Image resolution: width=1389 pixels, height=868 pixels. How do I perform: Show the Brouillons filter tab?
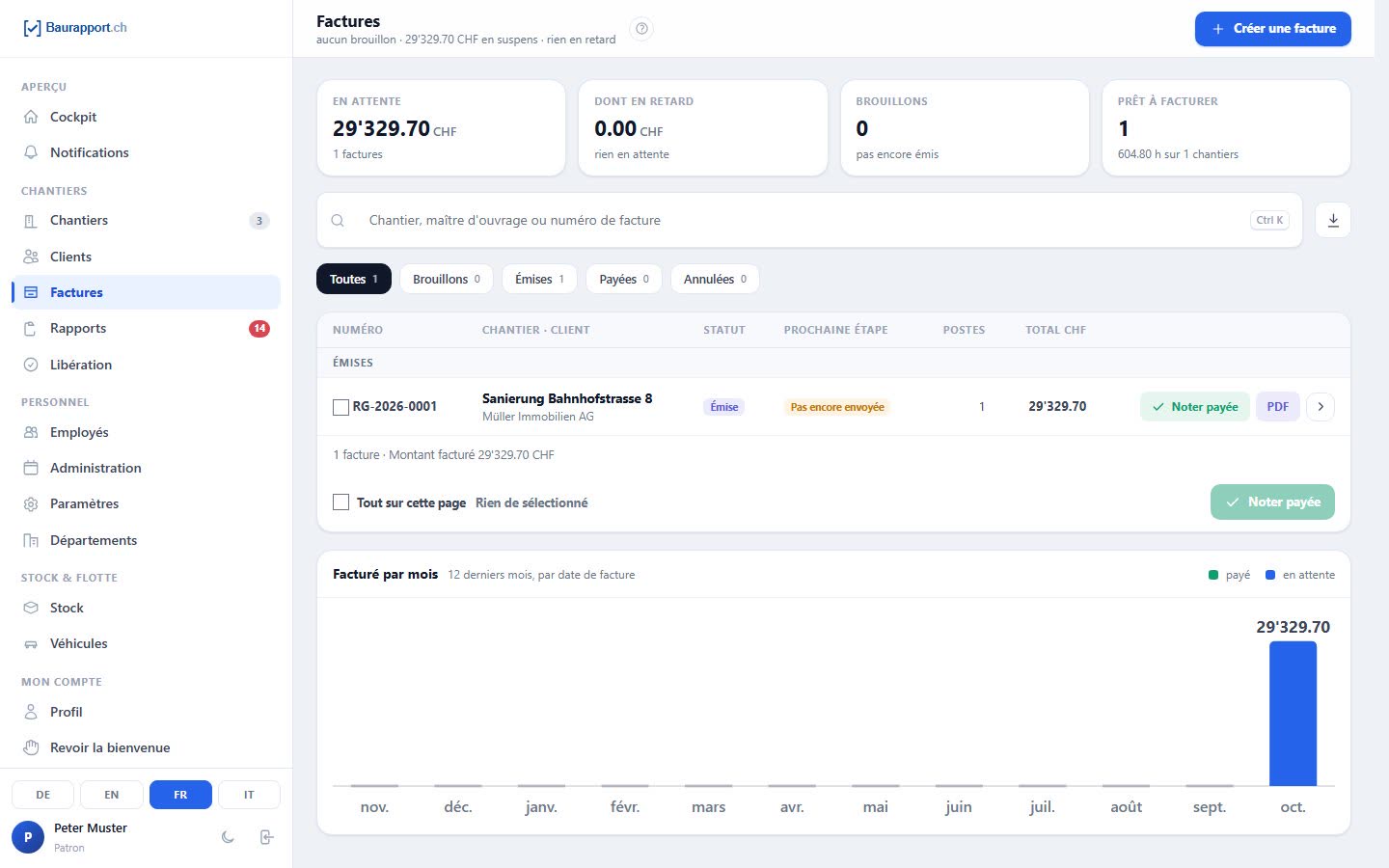[447, 279]
